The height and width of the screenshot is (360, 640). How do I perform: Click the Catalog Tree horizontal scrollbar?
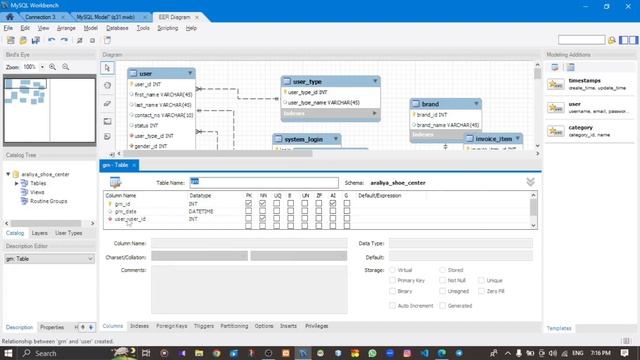coord(46,223)
